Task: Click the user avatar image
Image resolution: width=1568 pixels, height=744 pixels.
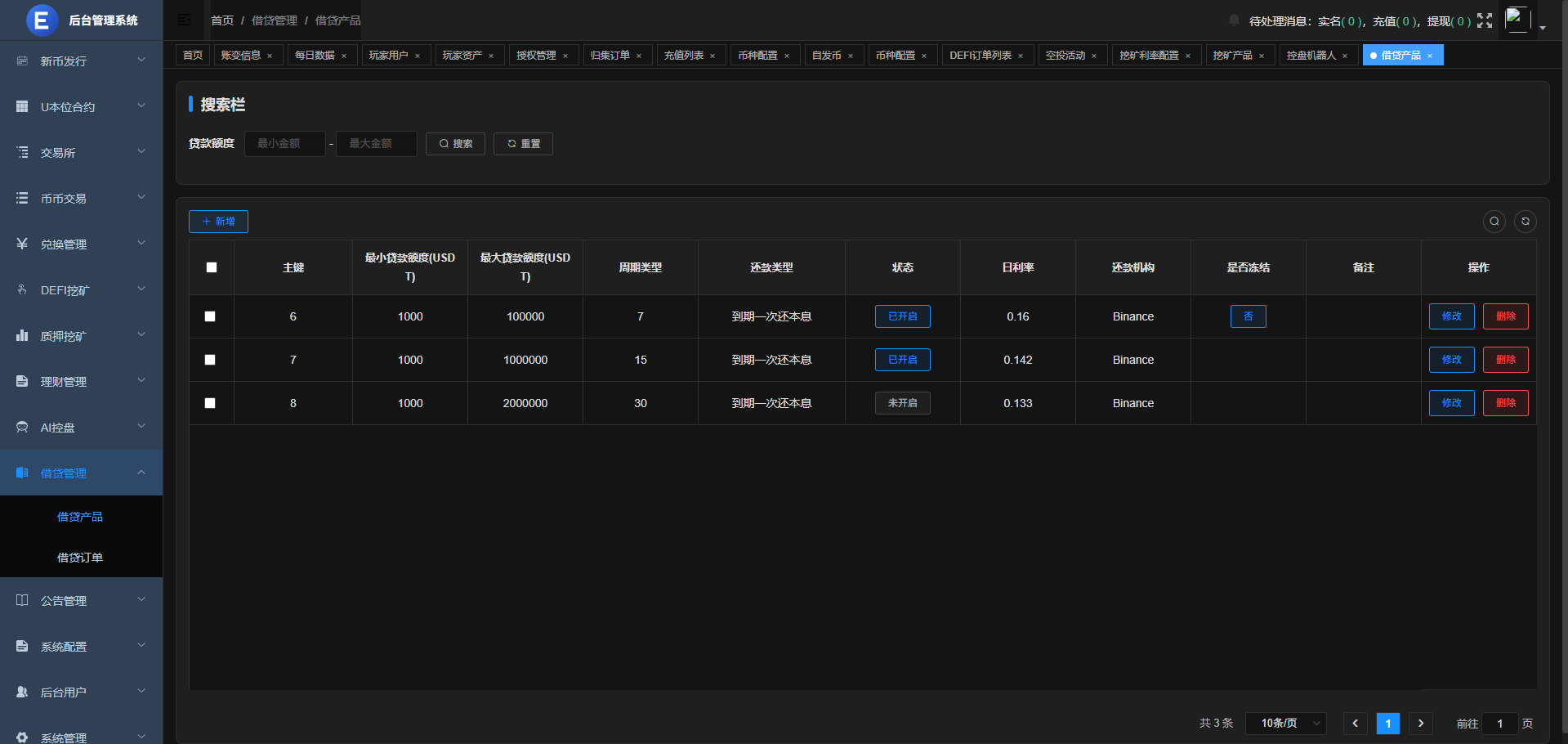Action: 1517,20
